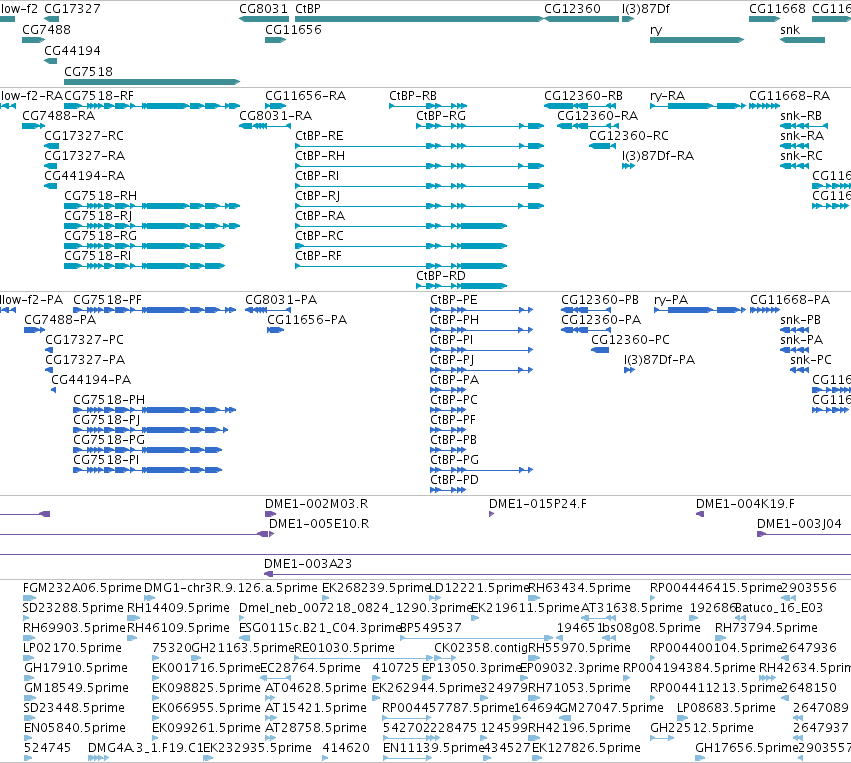This screenshot has width=851, height=763.
Task: Select the CG11668-PA protein label
Action: pos(790,300)
